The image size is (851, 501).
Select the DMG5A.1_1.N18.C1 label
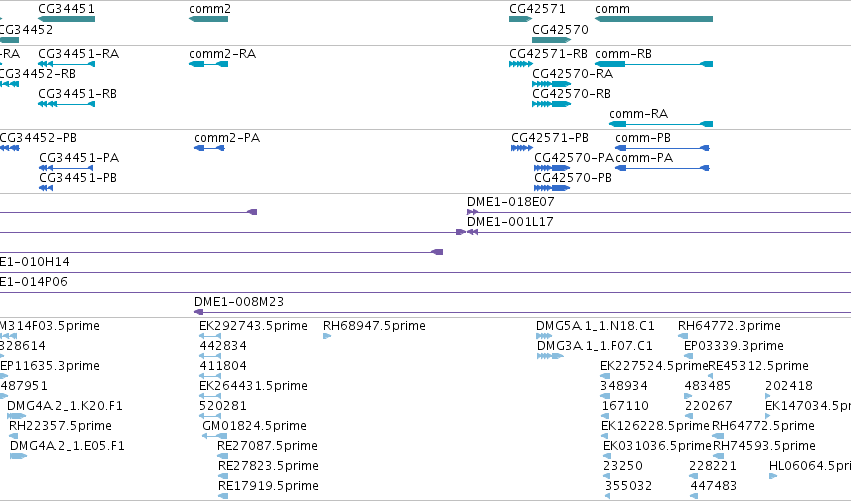595,326
